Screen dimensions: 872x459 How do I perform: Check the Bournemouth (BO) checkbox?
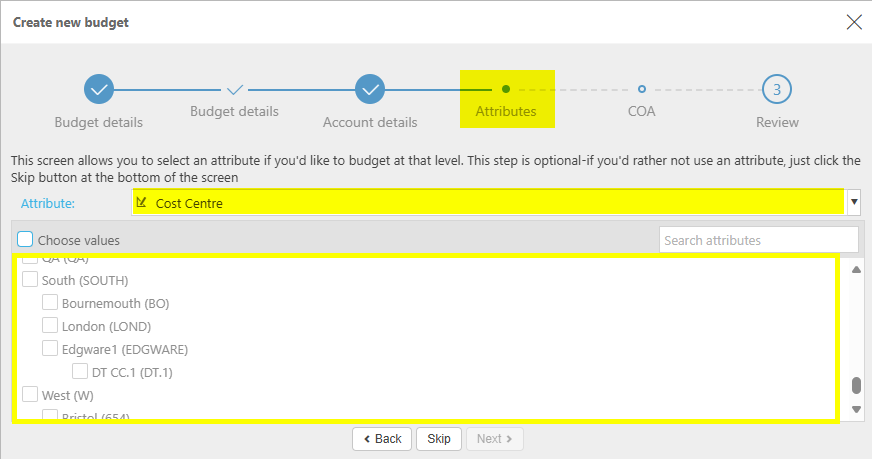click(50, 303)
